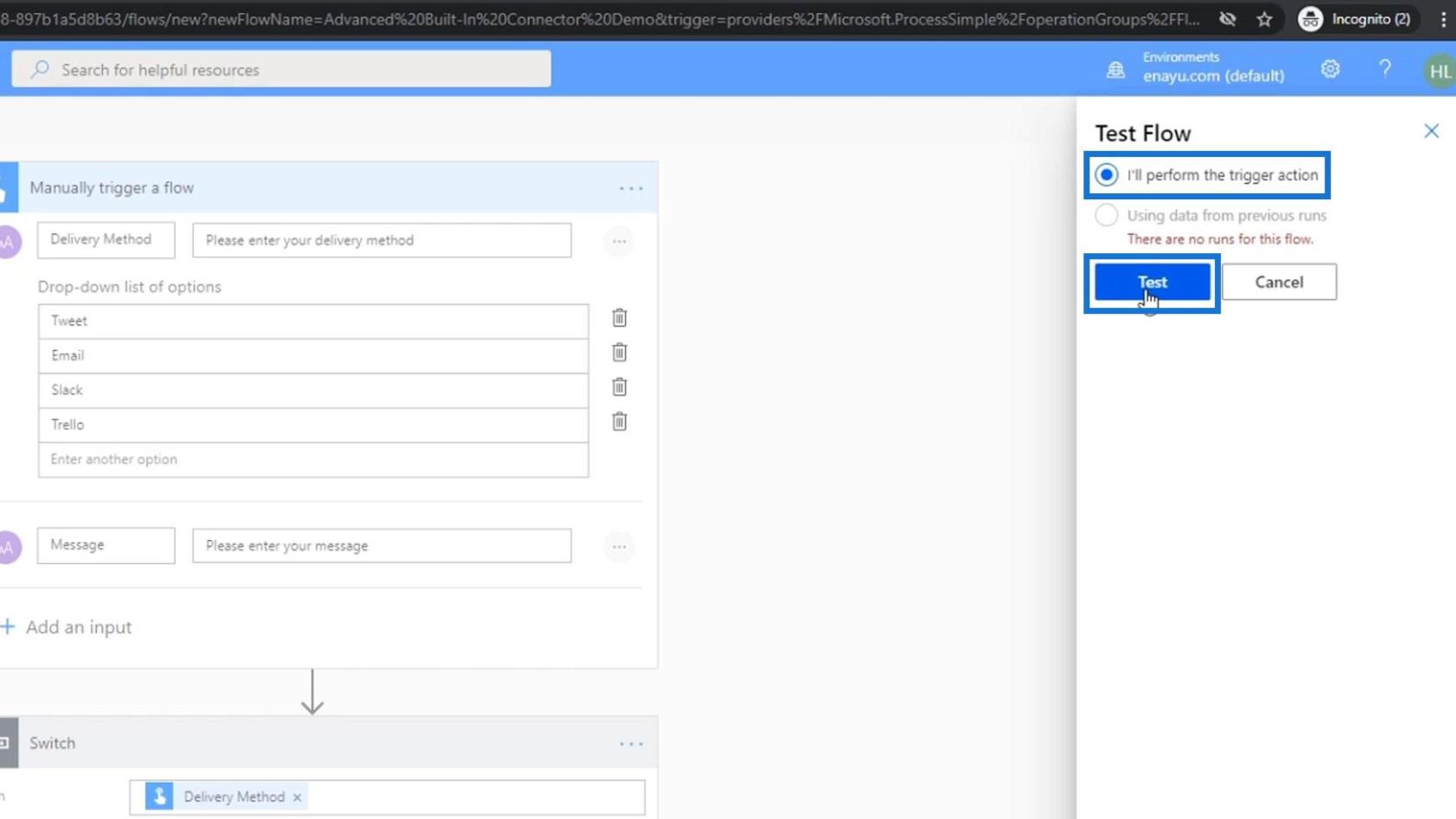Image resolution: width=1456 pixels, height=819 pixels.
Task: Remove Delivery Method token from Switch
Action: coord(297,797)
